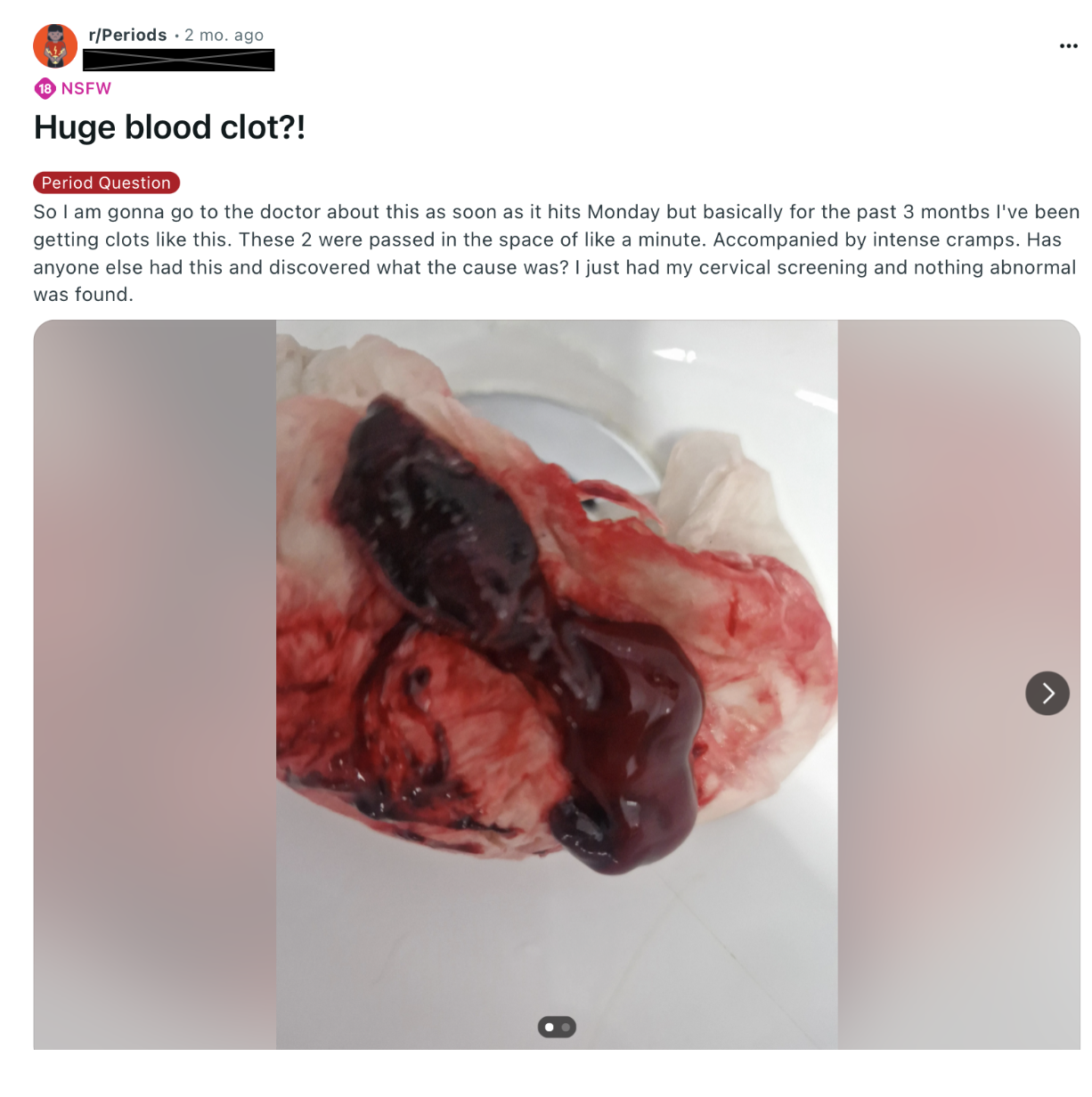The width and height of the screenshot is (1092, 1097).
Task: Click the blurred left side of the gallery
Action: pos(155,684)
